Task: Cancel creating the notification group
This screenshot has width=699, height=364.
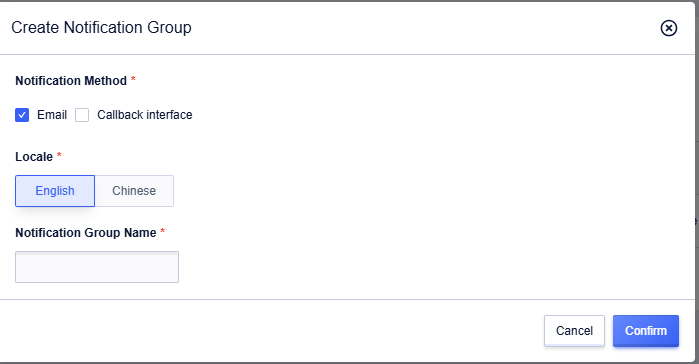Action: point(574,331)
